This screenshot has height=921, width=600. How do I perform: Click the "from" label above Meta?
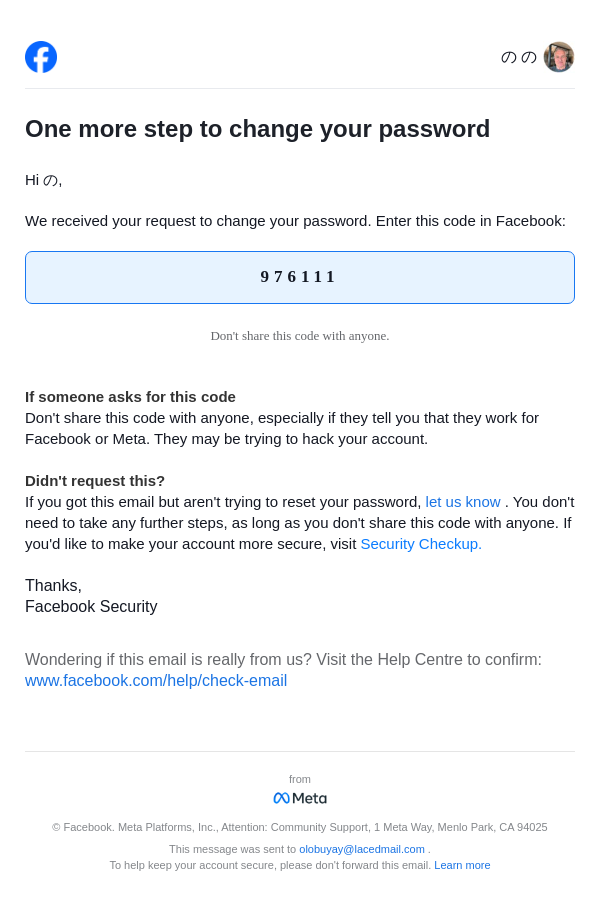tap(300, 779)
